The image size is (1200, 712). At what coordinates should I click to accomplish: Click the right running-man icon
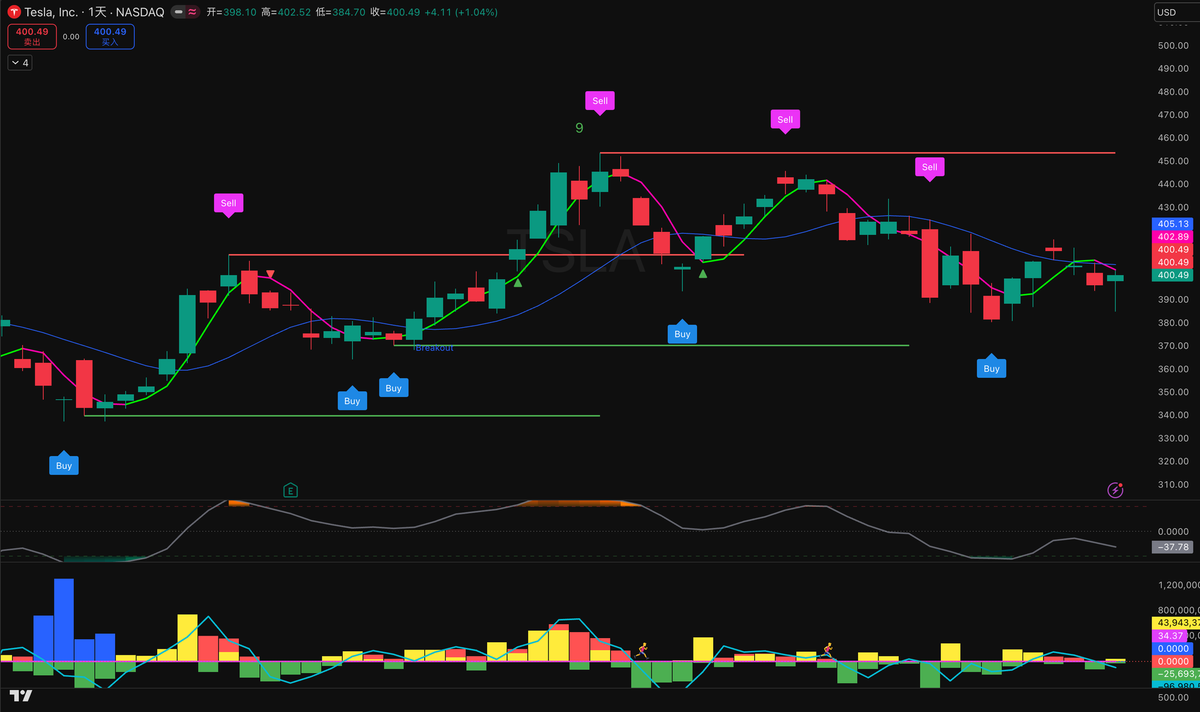point(828,649)
